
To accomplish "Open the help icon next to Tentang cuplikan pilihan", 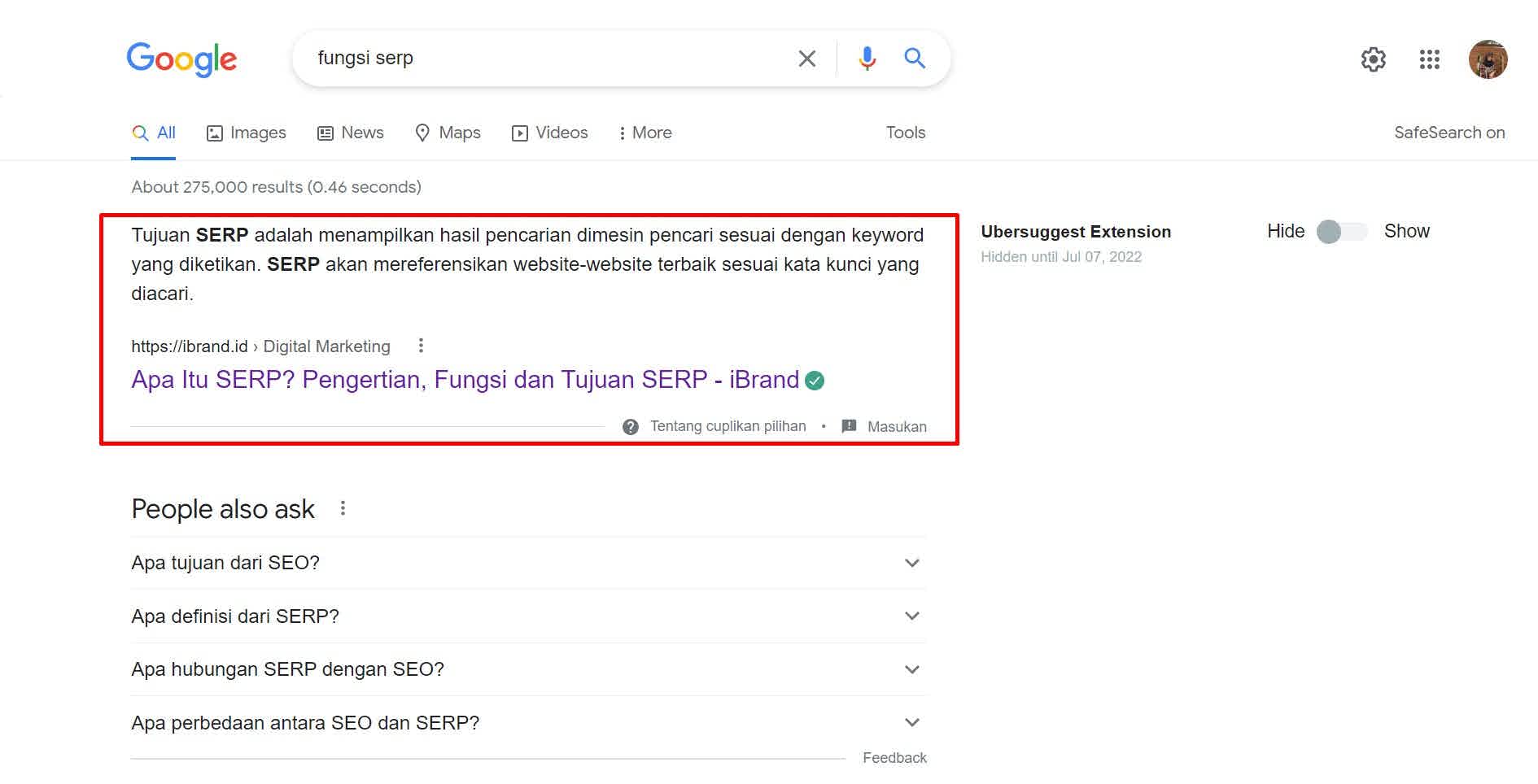I will coord(631,425).
